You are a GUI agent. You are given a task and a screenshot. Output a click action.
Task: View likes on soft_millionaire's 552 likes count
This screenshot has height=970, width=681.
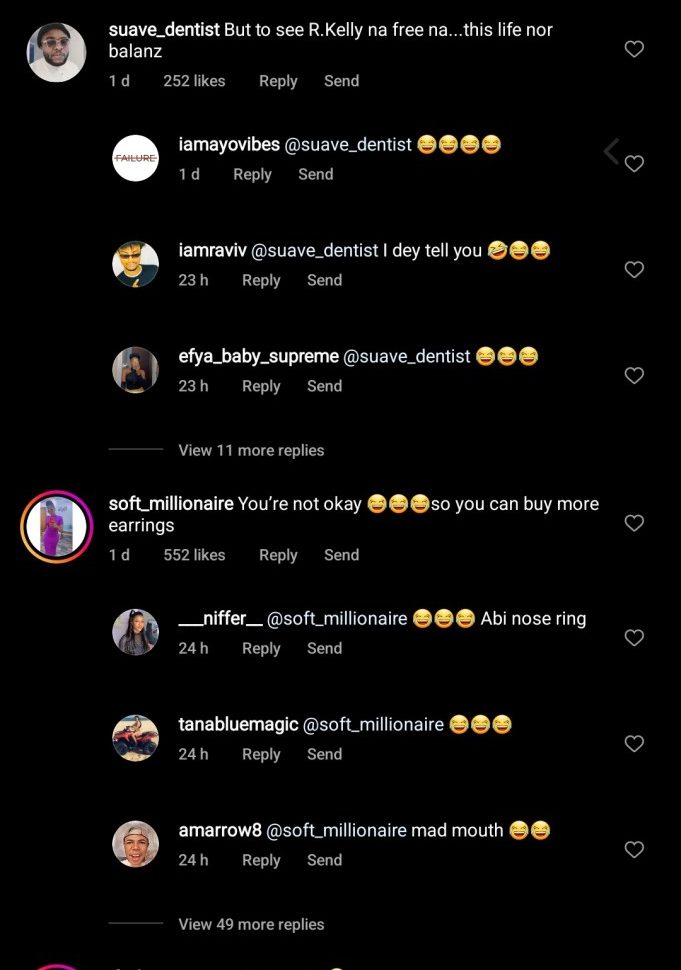(x=194, y=555)
